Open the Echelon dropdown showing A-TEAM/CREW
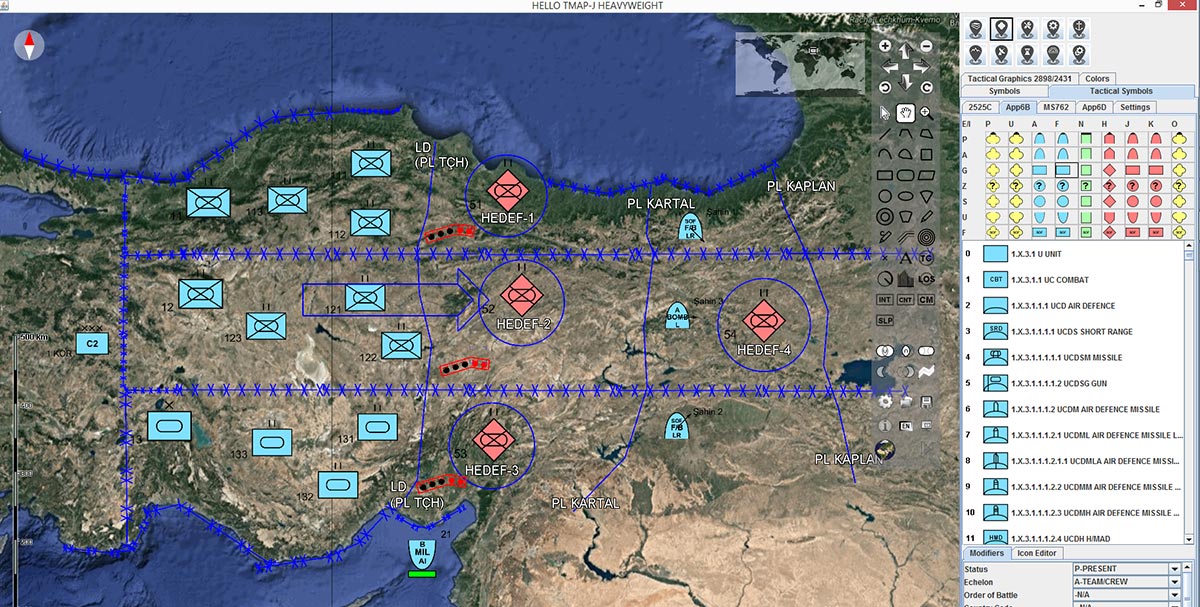The height and width of the screenshot is (607, 1200). point(1124,582)
